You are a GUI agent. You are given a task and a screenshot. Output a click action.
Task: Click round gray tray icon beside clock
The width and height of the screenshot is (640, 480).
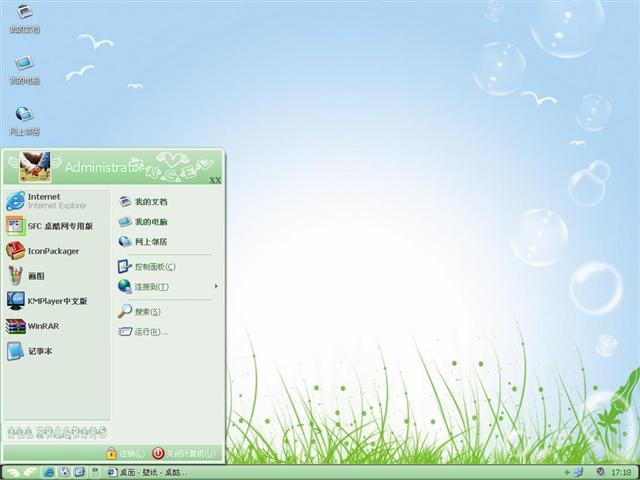pos(600,472)
